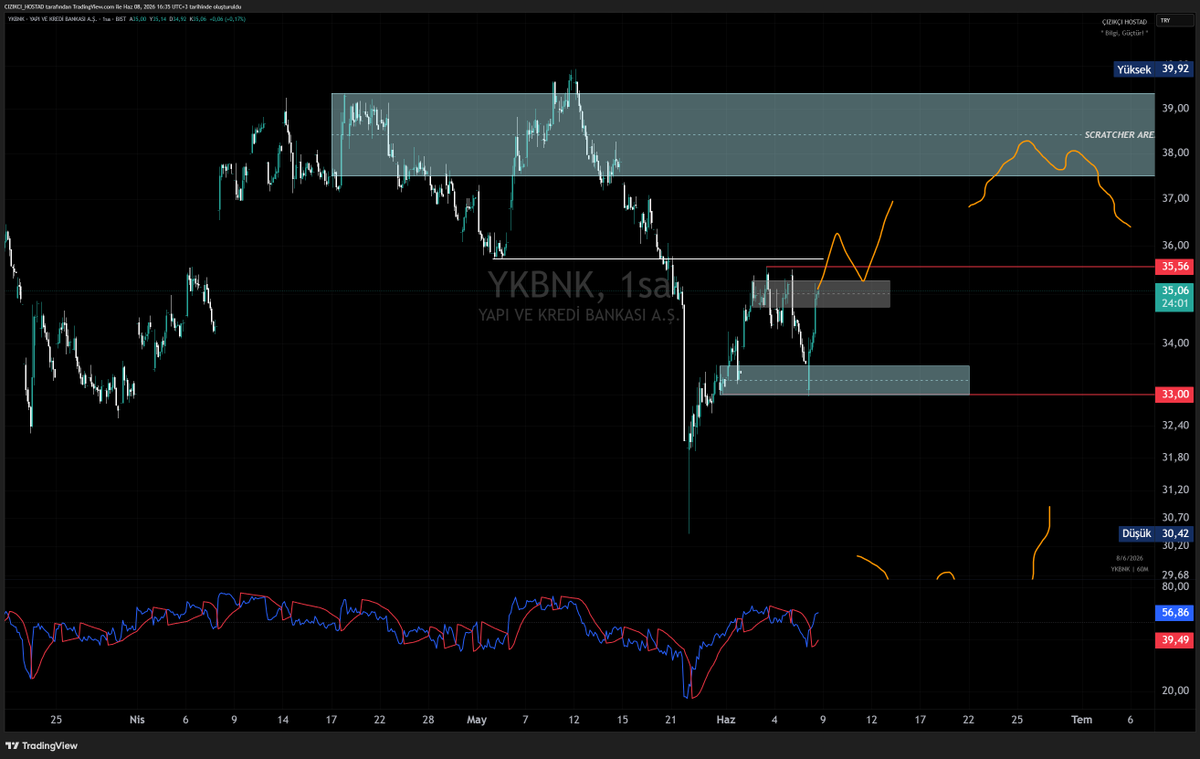1200x759 pixels.
Task: Click the 25 date label at time axis start
Action: pos(56,719)
